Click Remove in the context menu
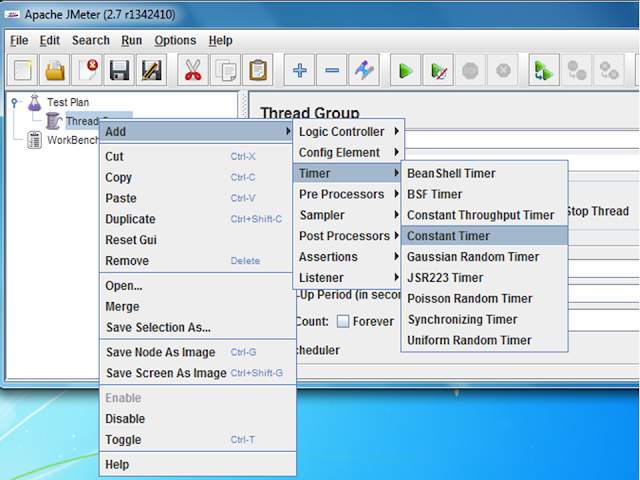 pyautogui.click(x=198, y=260)
